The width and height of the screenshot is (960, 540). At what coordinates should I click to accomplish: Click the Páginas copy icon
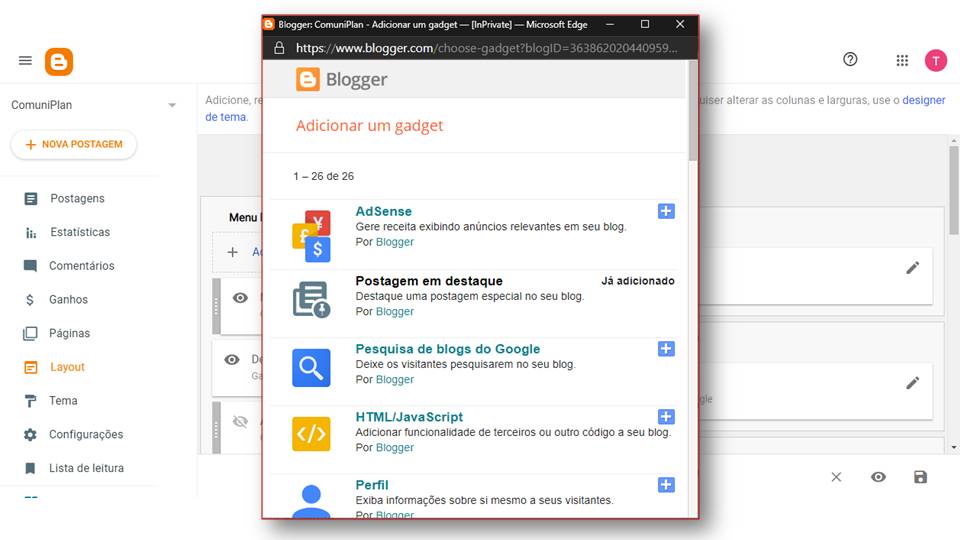coord(30,333)
